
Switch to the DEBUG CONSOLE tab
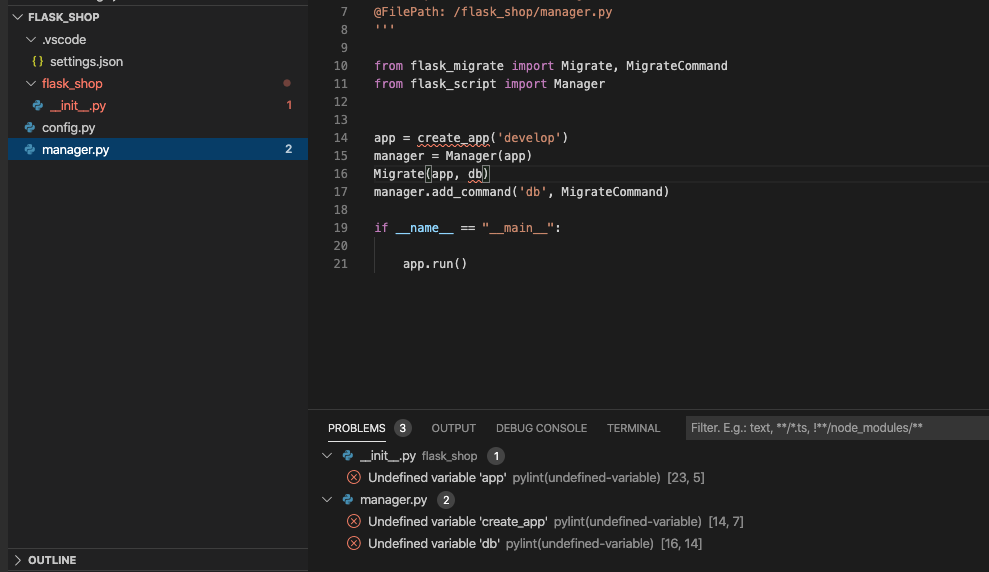pos(541,428)
